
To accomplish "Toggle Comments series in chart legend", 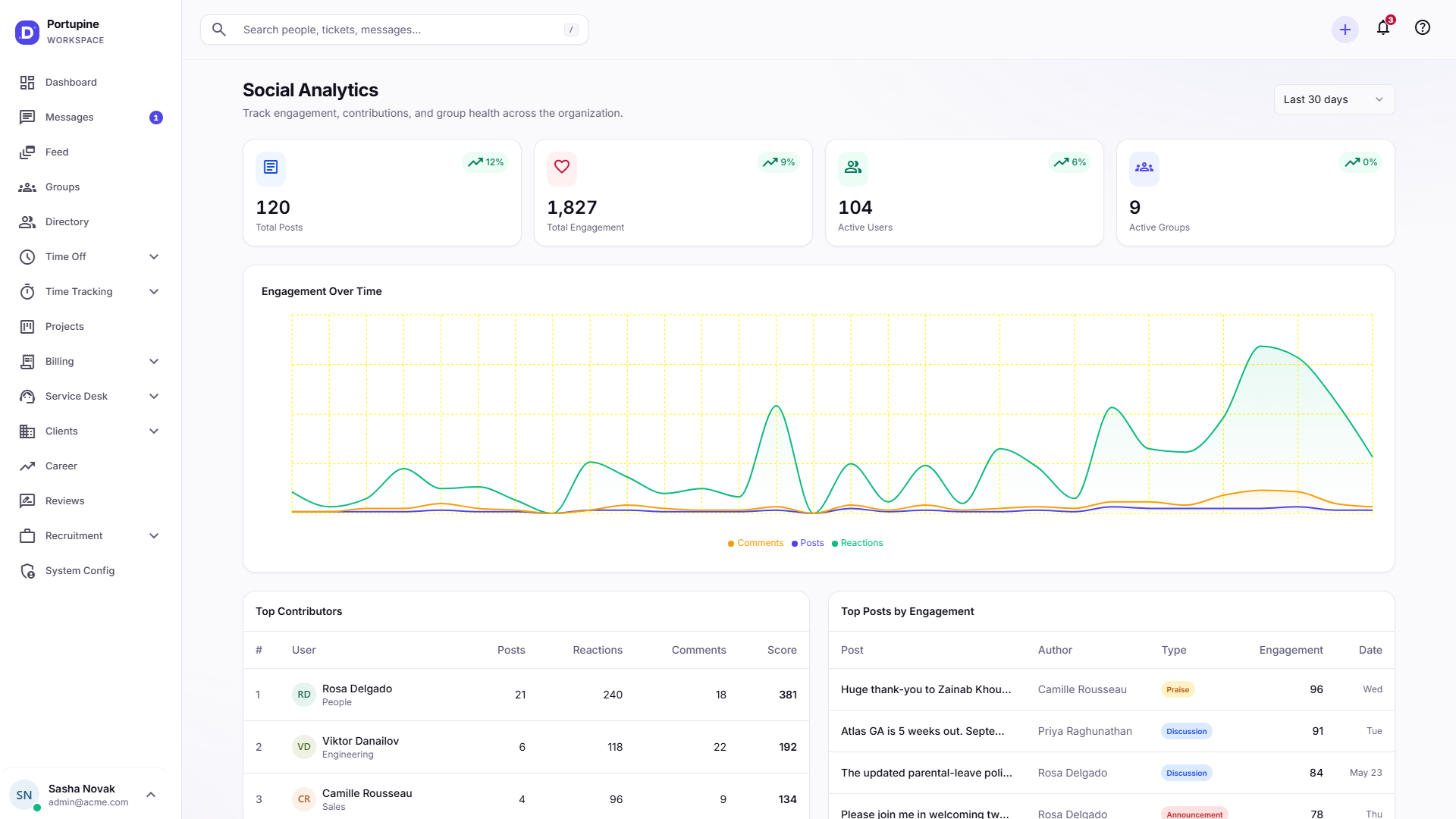I will click(x=755, y=543).
